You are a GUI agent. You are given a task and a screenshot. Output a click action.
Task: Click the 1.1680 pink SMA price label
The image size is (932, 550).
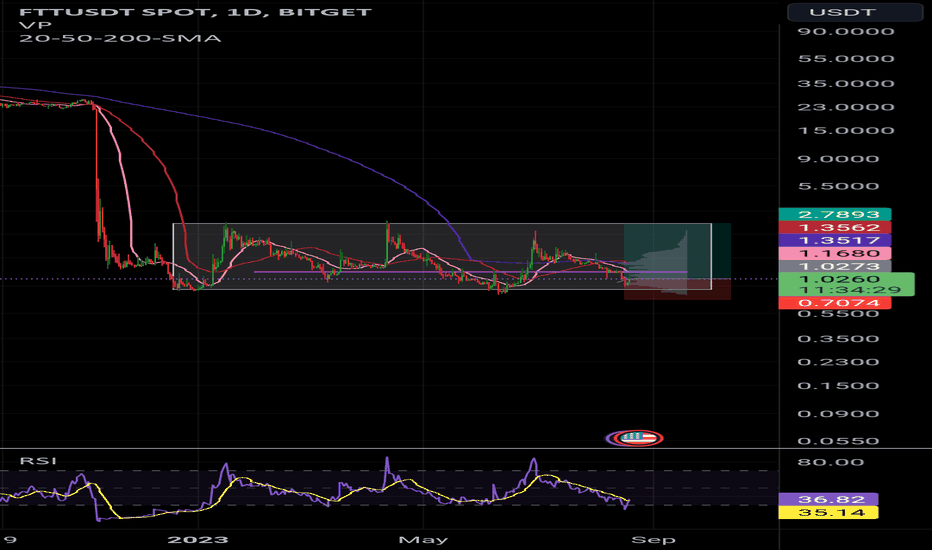click(x=835, y=254)
